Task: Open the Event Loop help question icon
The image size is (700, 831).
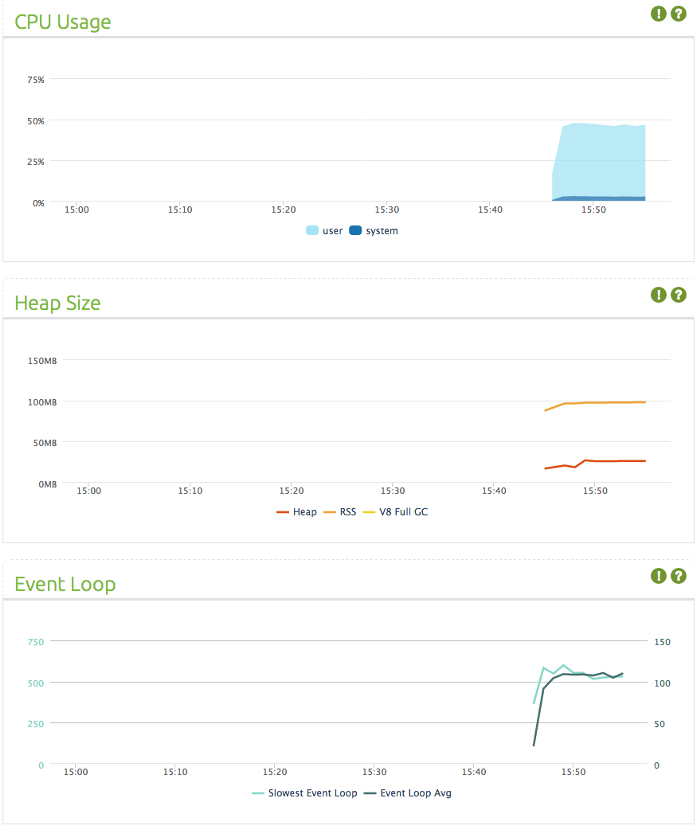Action: (x=678, y=576)
